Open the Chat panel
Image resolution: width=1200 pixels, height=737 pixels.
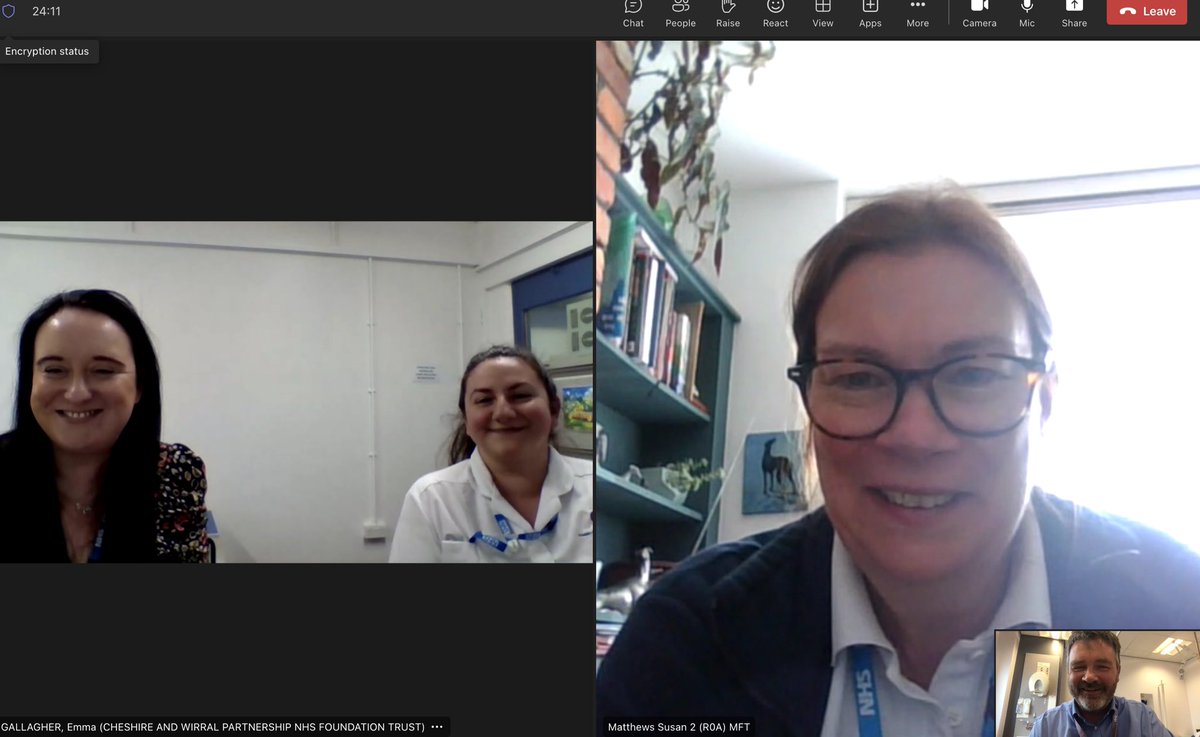coord(633,14)
